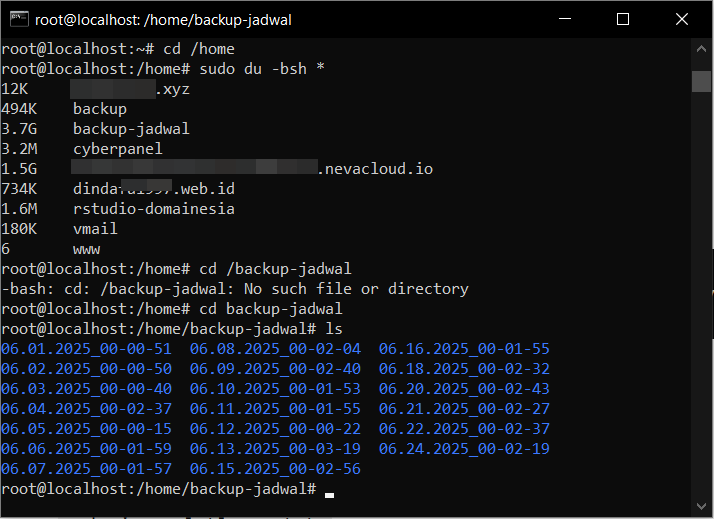The image size is (714, 519).
Task: Click folder 06.05.2025_00-00-15
Action: pyautogui.click(x=87, y=429)
